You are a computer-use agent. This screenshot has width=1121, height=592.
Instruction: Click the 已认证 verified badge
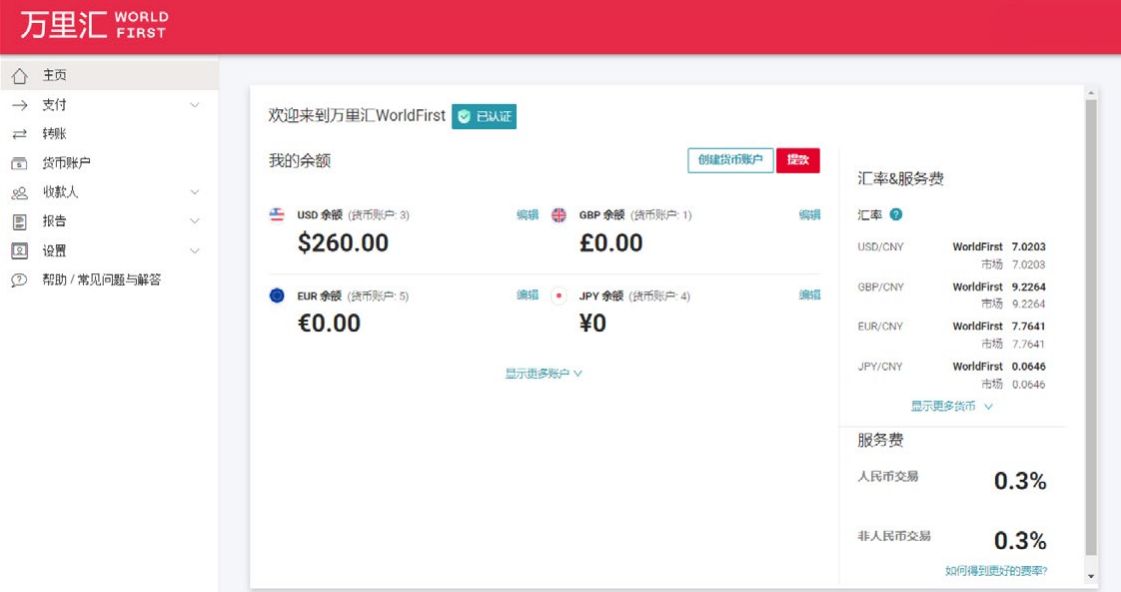coord(484,117)
